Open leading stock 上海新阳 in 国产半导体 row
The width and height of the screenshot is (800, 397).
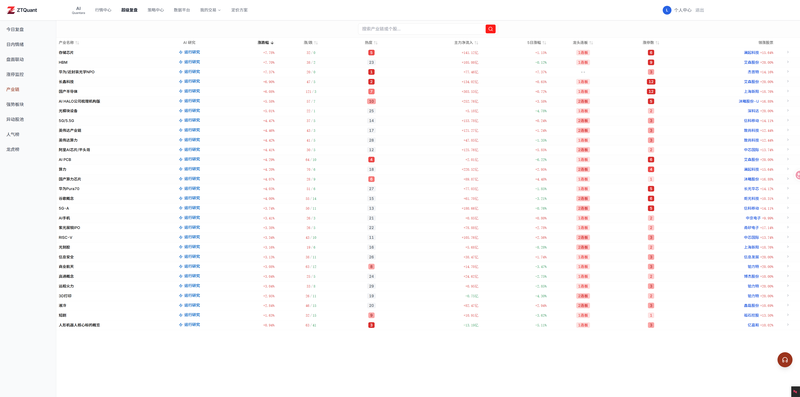click(x=751, y=91)
